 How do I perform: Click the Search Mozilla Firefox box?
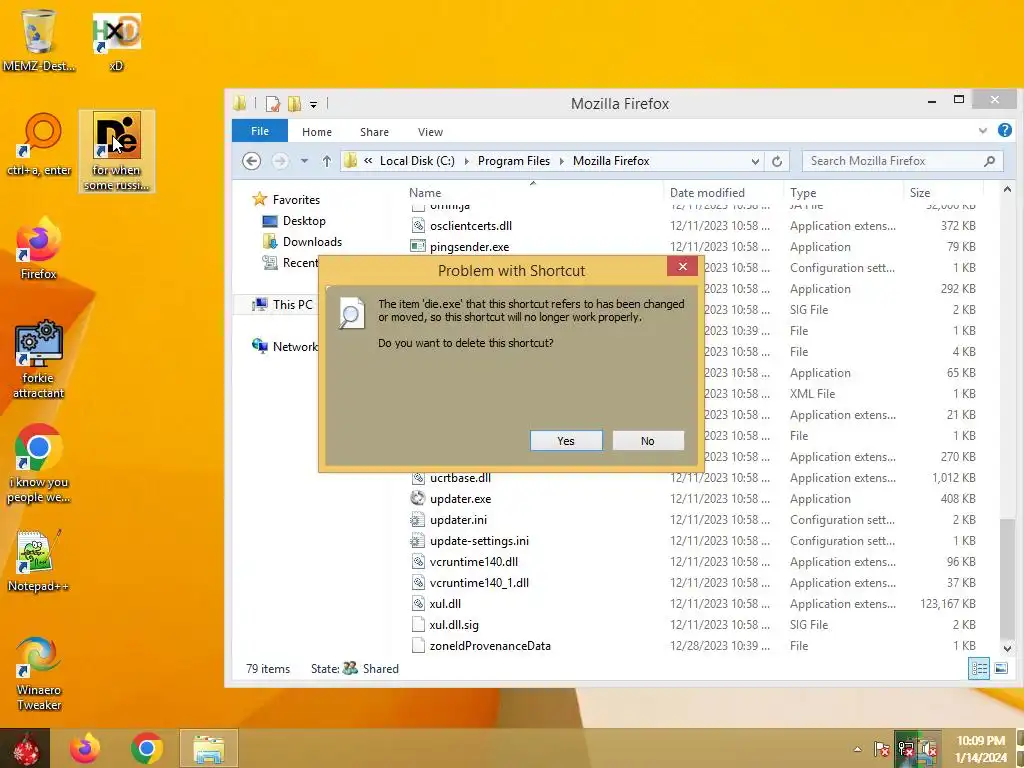pyautogui.click(x=903, y=161)
